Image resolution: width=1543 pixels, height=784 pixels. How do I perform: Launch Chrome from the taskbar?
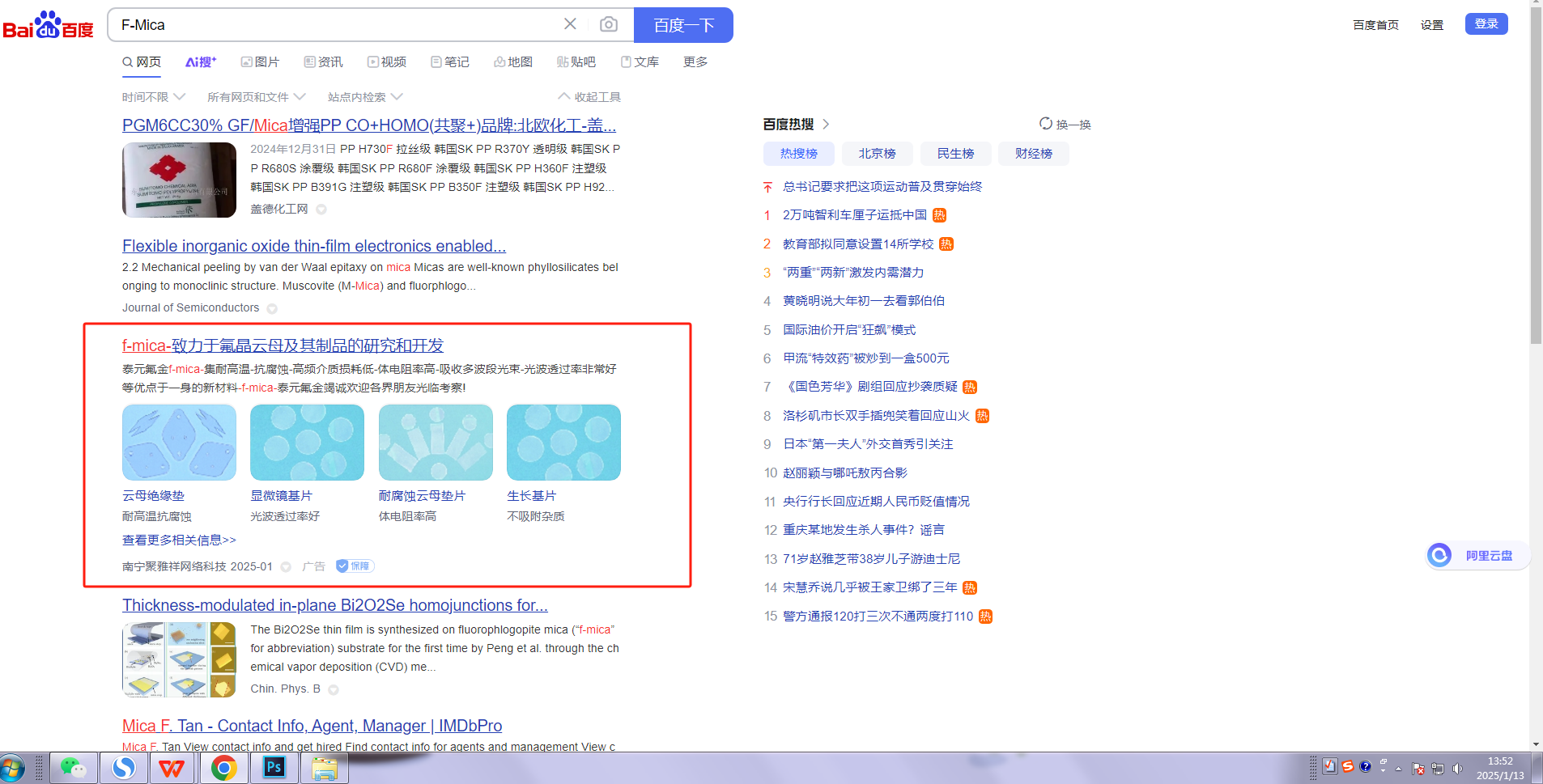pos(223,767)
